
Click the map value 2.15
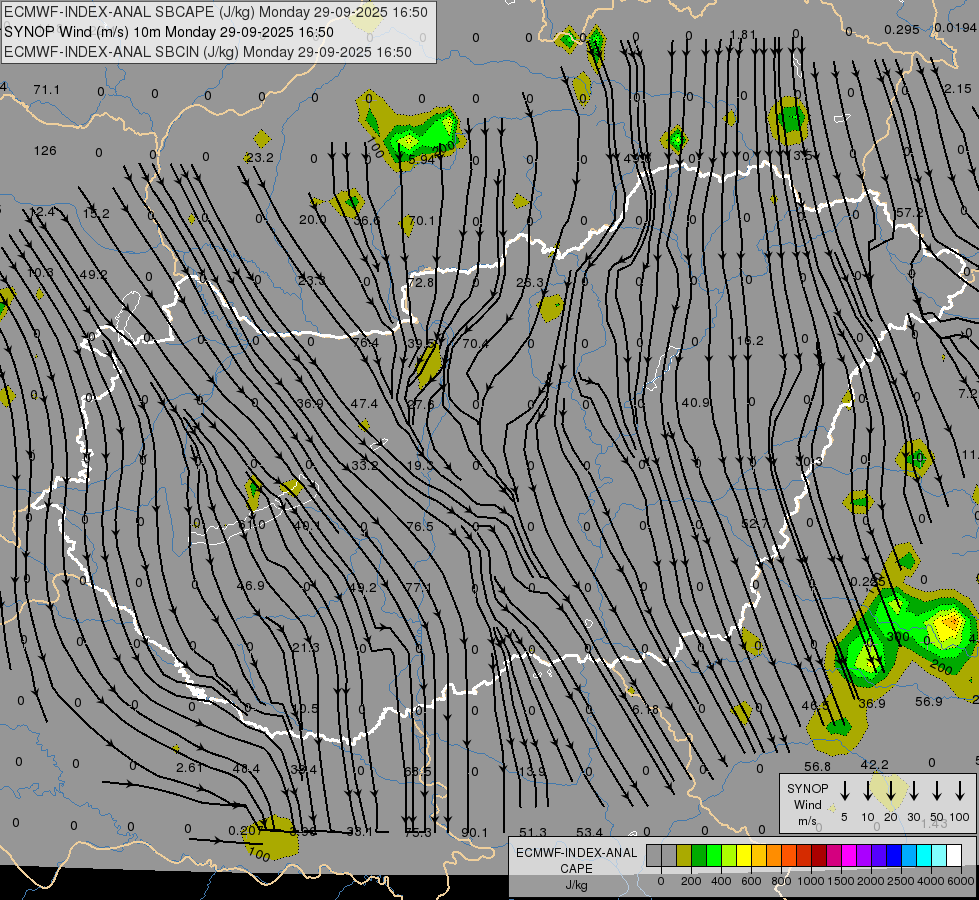click(x=957, y=89)
